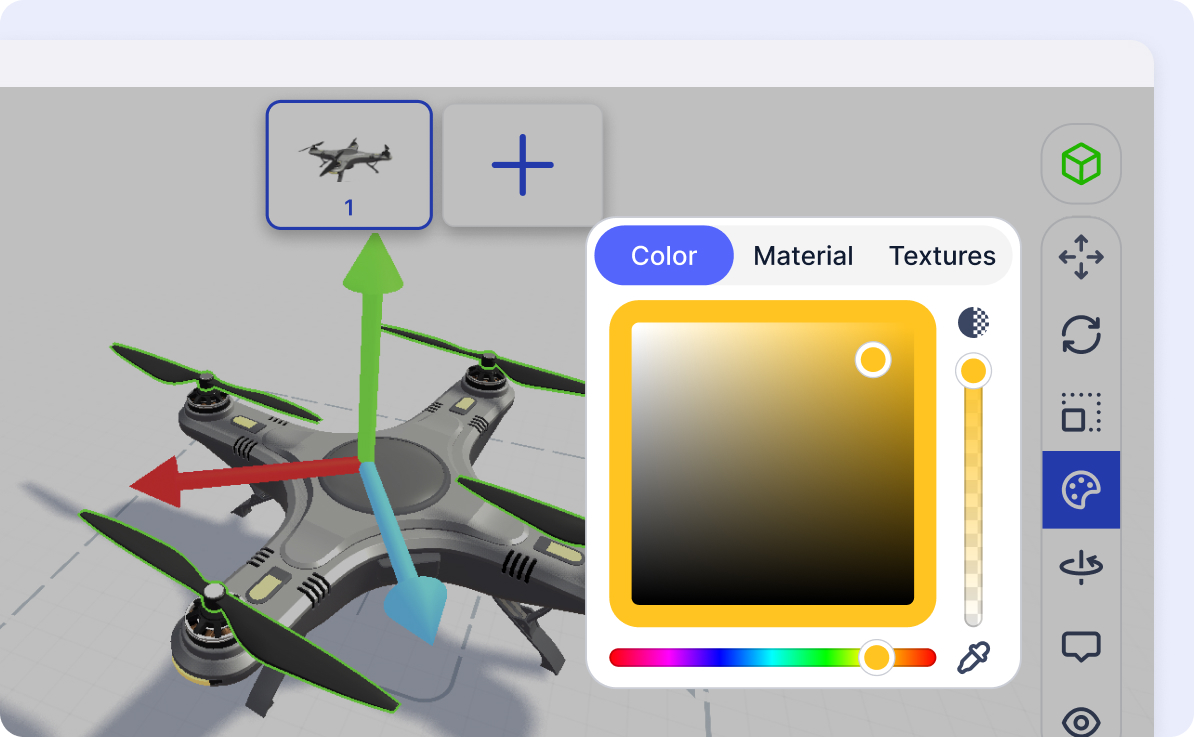Pick a color with the eyedropper
Image resolution: width=1194 pixels, height=737 pixels.
pos(973,657)
